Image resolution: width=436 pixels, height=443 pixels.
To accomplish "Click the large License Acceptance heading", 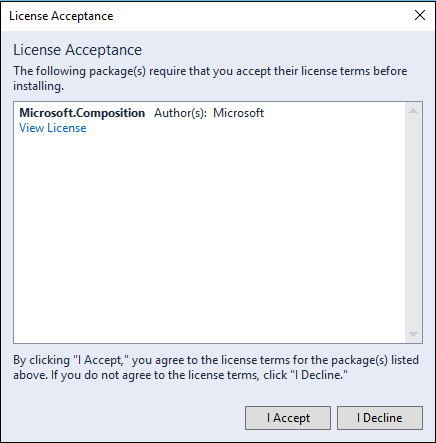I will [x=77, y=50].
